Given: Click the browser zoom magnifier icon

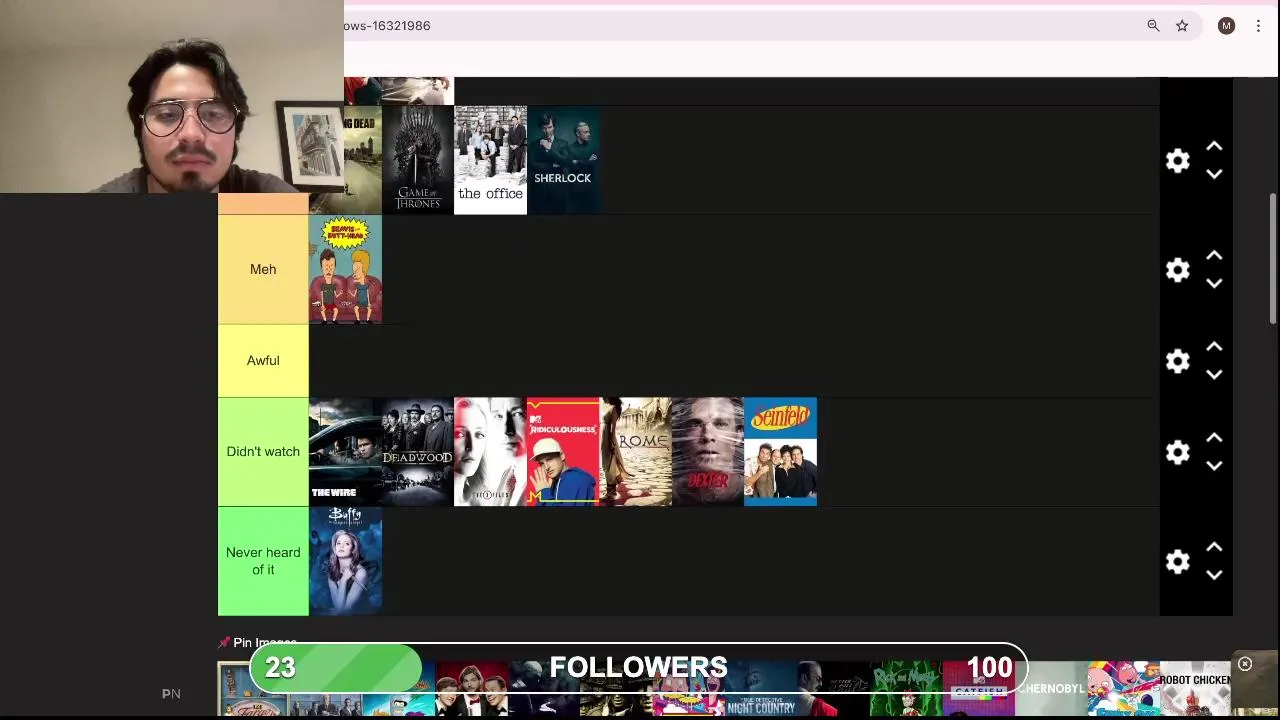Looking at the screenshot, I should pyautogui.click(x=1153, y=26).
